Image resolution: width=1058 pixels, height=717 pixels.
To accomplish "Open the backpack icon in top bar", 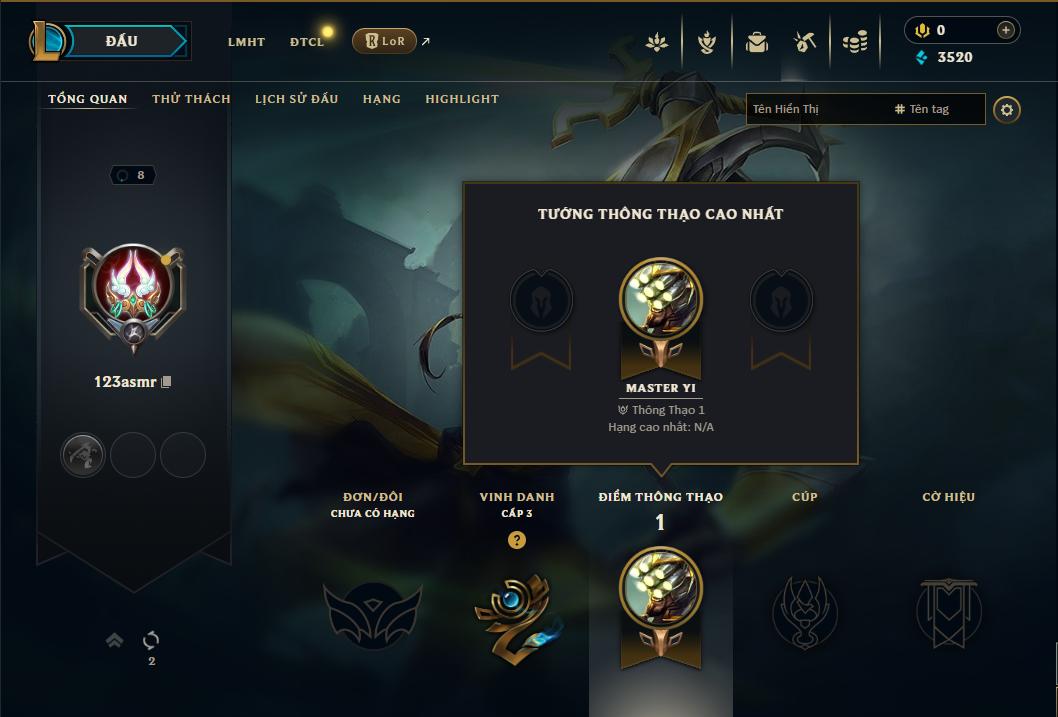I will 756,42.
